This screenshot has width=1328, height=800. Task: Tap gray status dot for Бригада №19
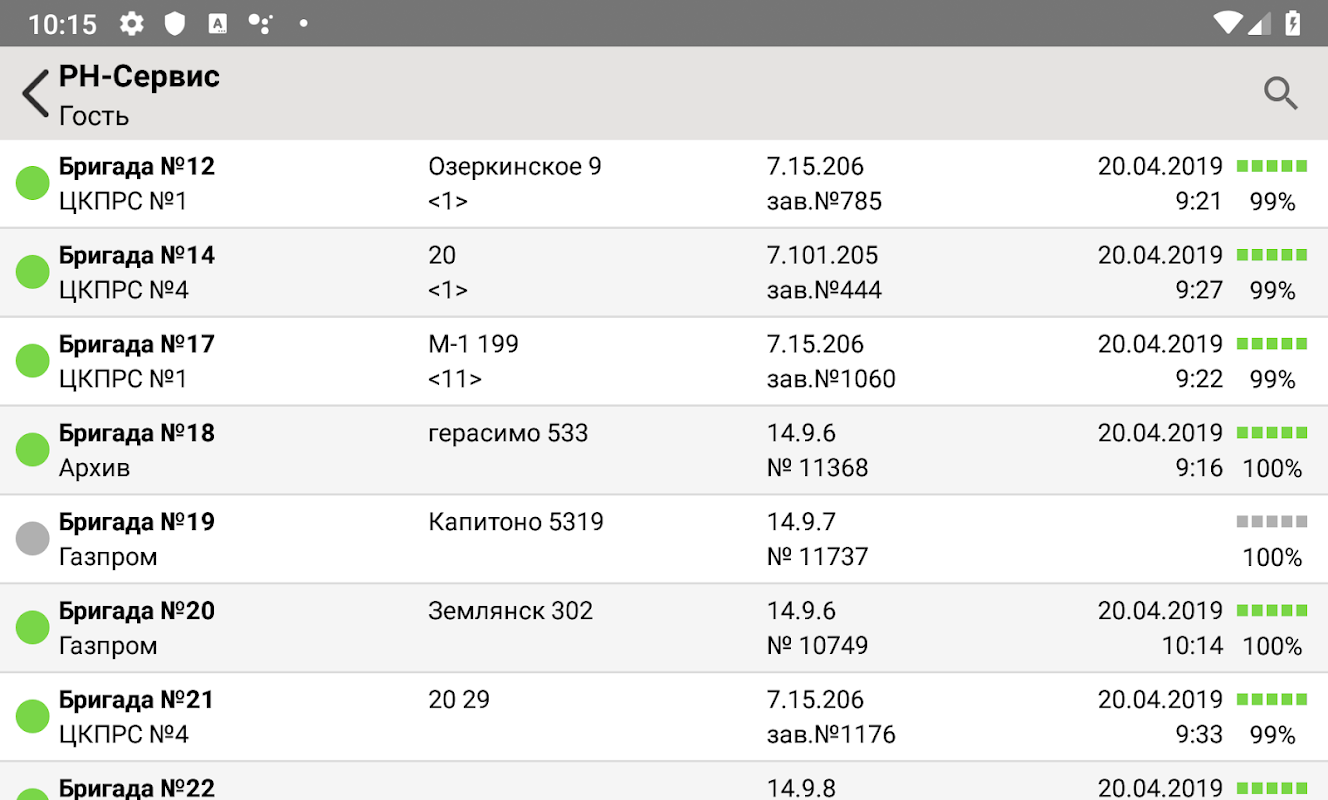click(x=33, y=539)
